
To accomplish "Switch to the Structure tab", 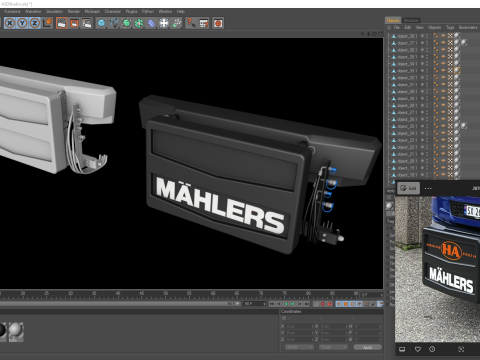I will [x=411, y=20].
